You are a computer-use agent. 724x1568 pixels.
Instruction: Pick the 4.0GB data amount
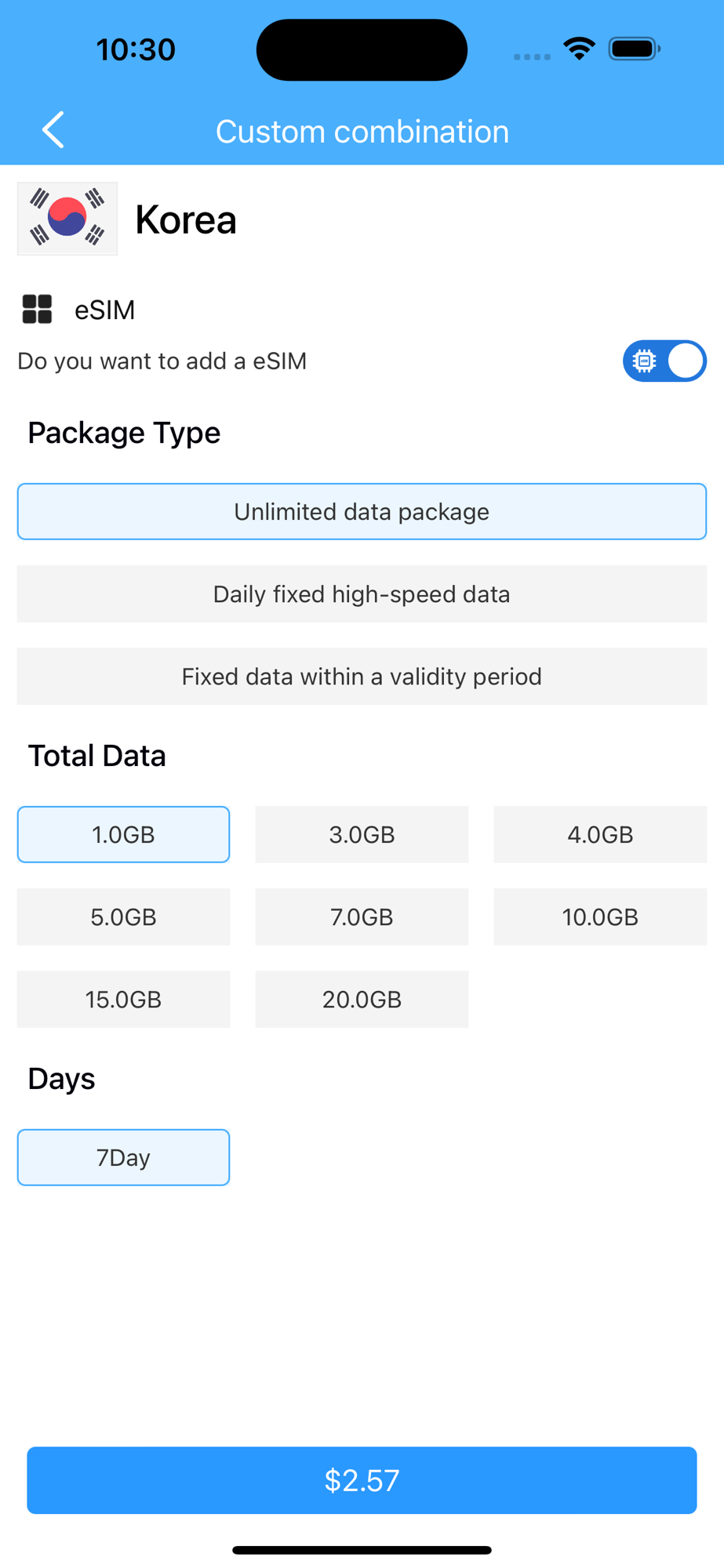coord(600,835)
